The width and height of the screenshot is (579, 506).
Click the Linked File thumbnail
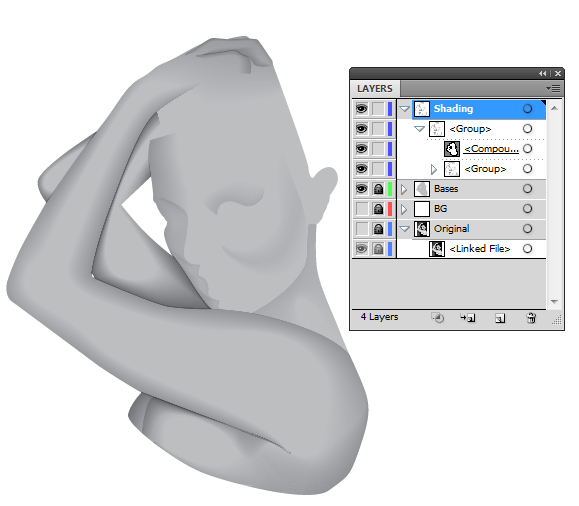pos(437,249)
